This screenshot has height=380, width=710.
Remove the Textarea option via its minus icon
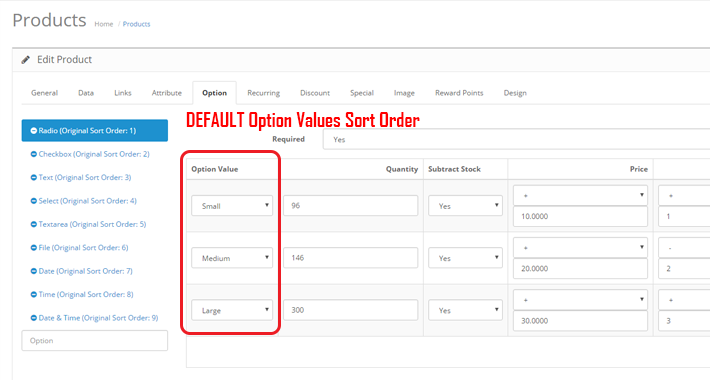pos(34,224)
